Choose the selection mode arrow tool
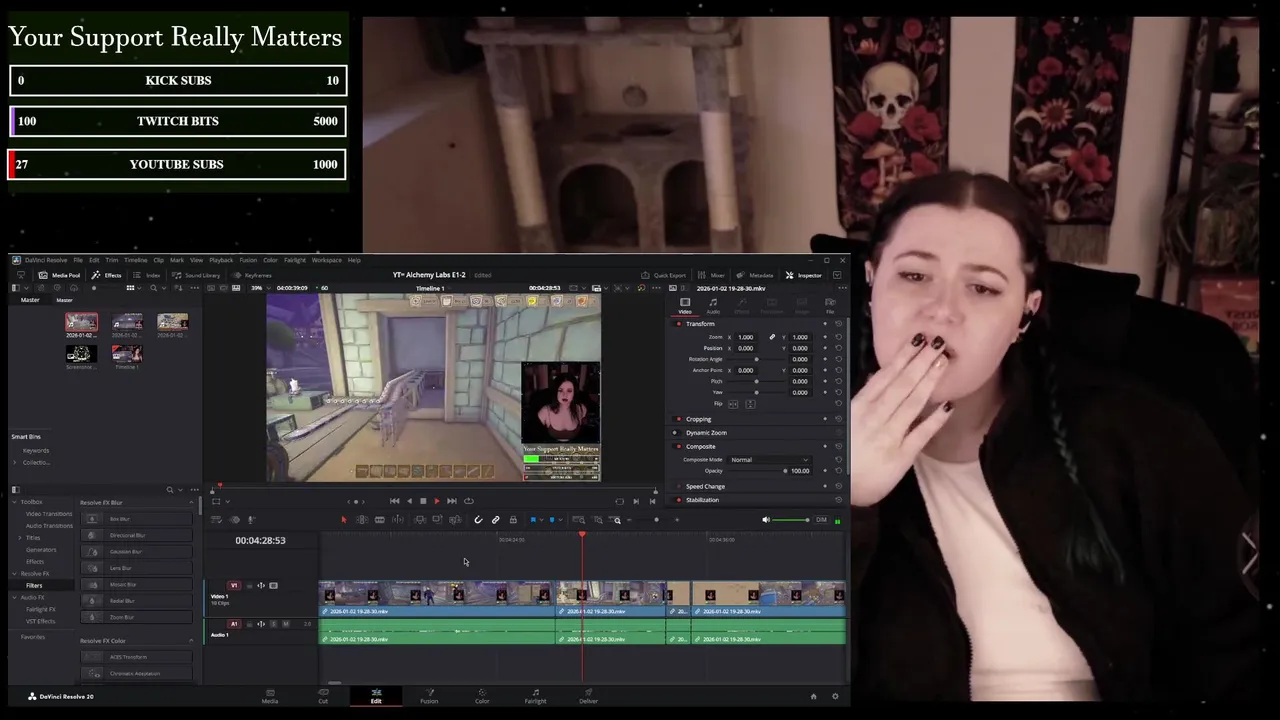Viewport: 1280px width, 720px height. tap(344, 520)
